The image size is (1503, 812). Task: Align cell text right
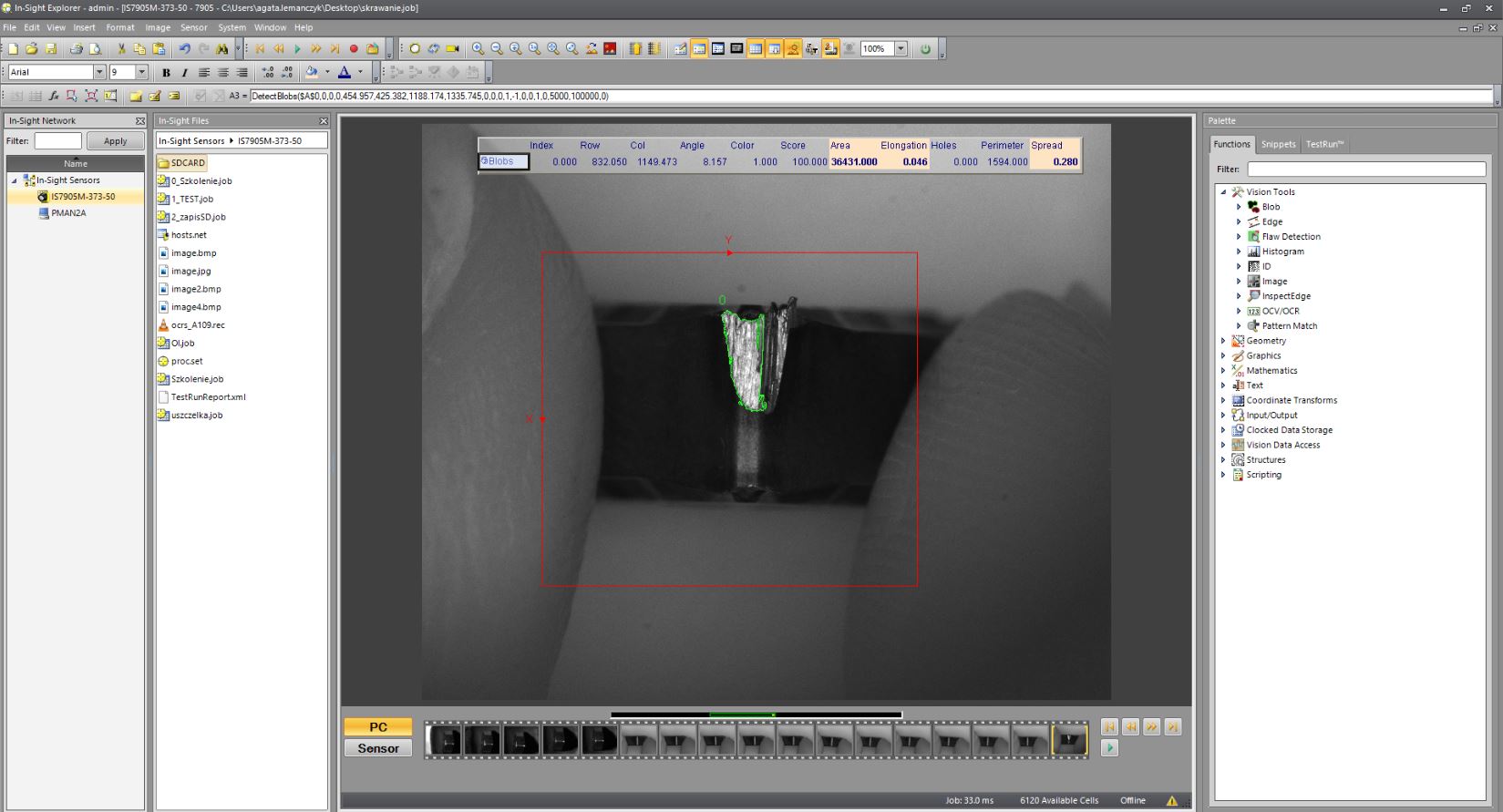pyautogui.click(x=242, y=72)
